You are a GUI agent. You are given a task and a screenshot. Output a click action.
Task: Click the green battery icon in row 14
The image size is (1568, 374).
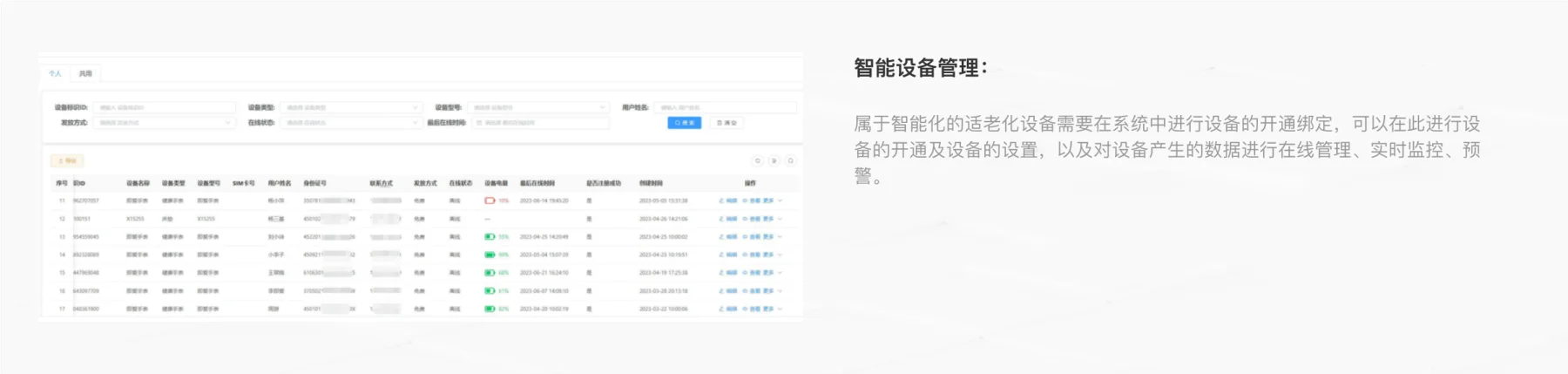point(490,255)
